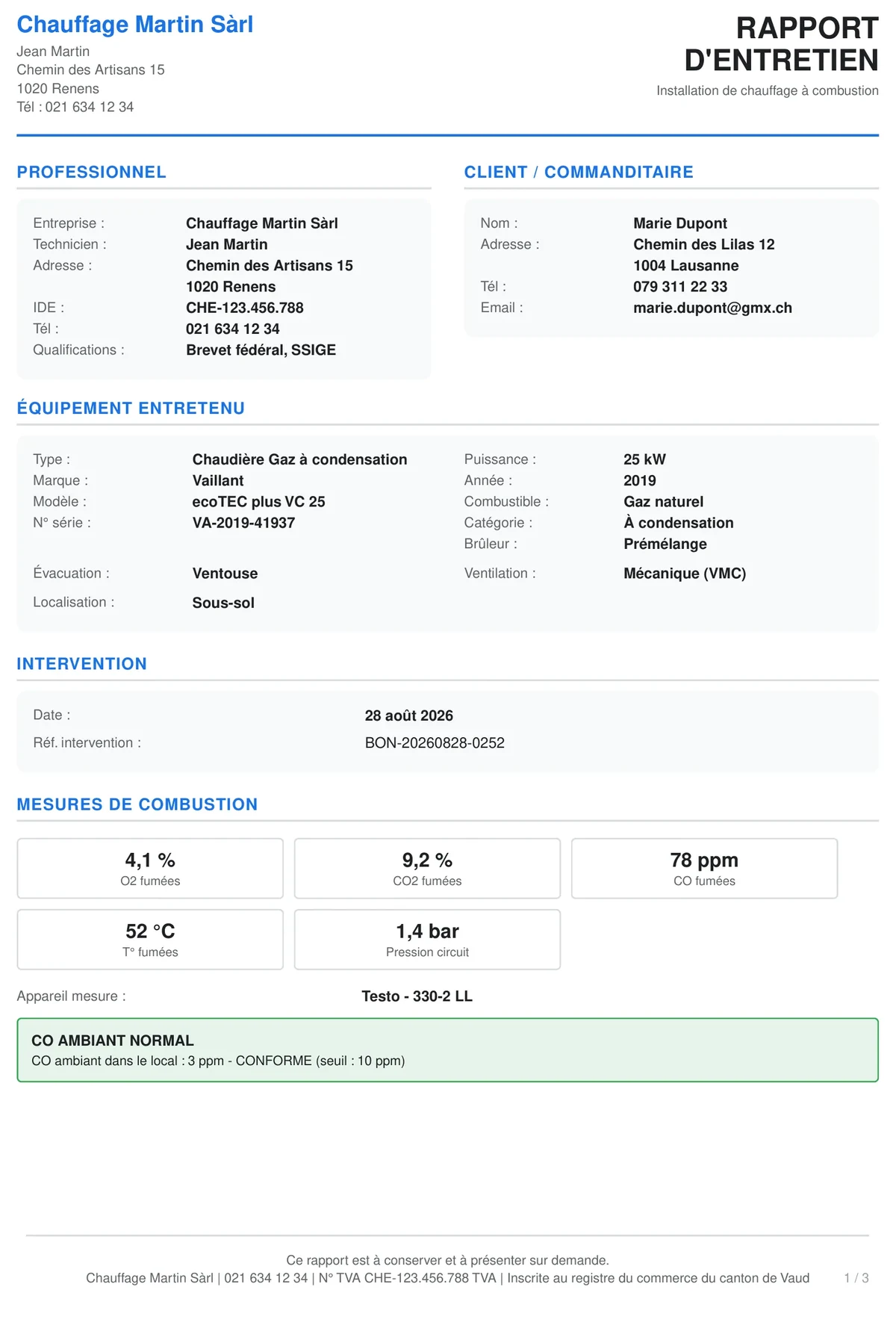Select the type 'Chaudière Gaz à condensation'
896x1334 pixels.
point(300,459)
